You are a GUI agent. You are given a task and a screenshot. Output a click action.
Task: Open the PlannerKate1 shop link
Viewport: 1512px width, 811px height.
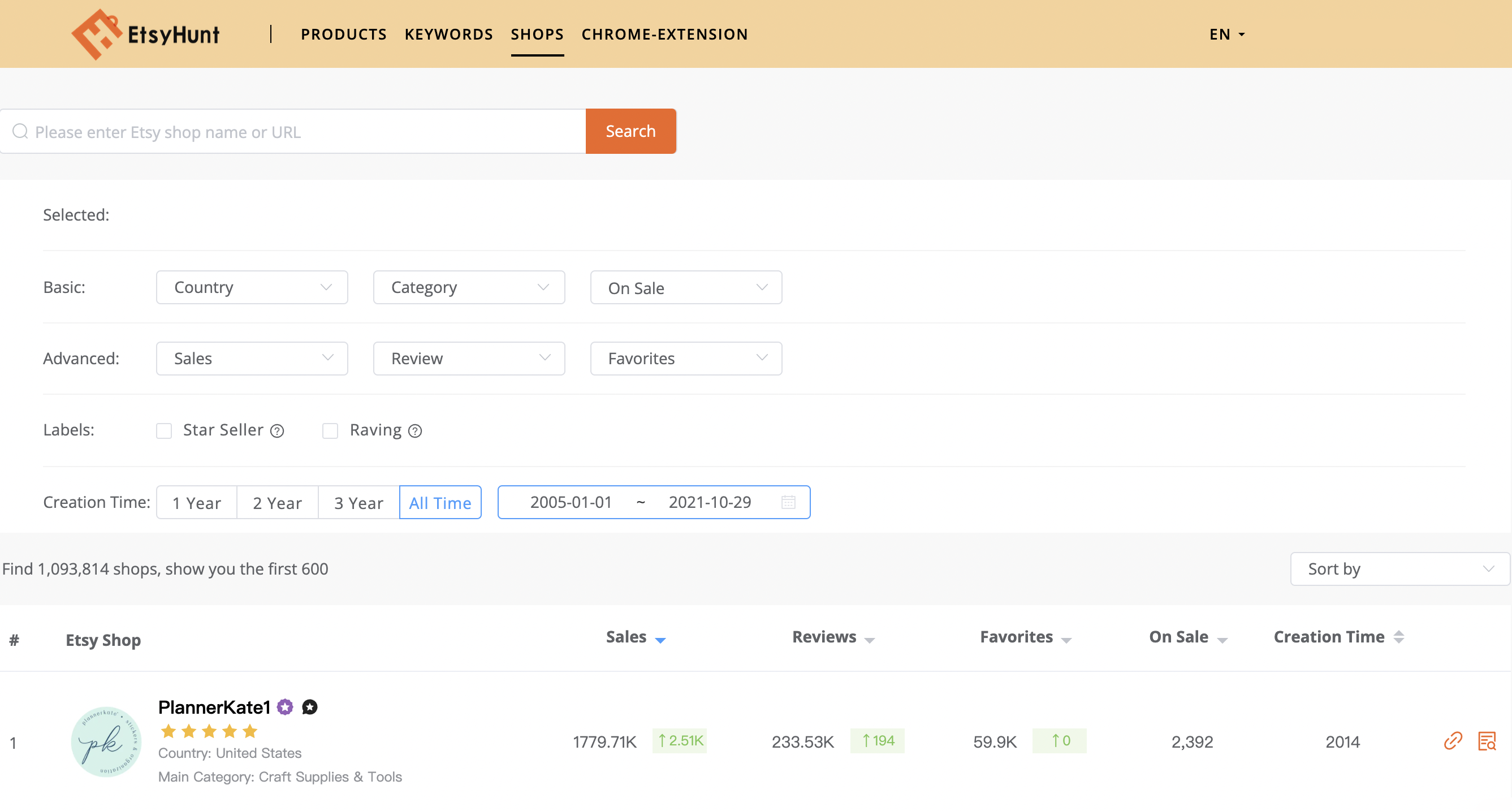pos(214,707)
